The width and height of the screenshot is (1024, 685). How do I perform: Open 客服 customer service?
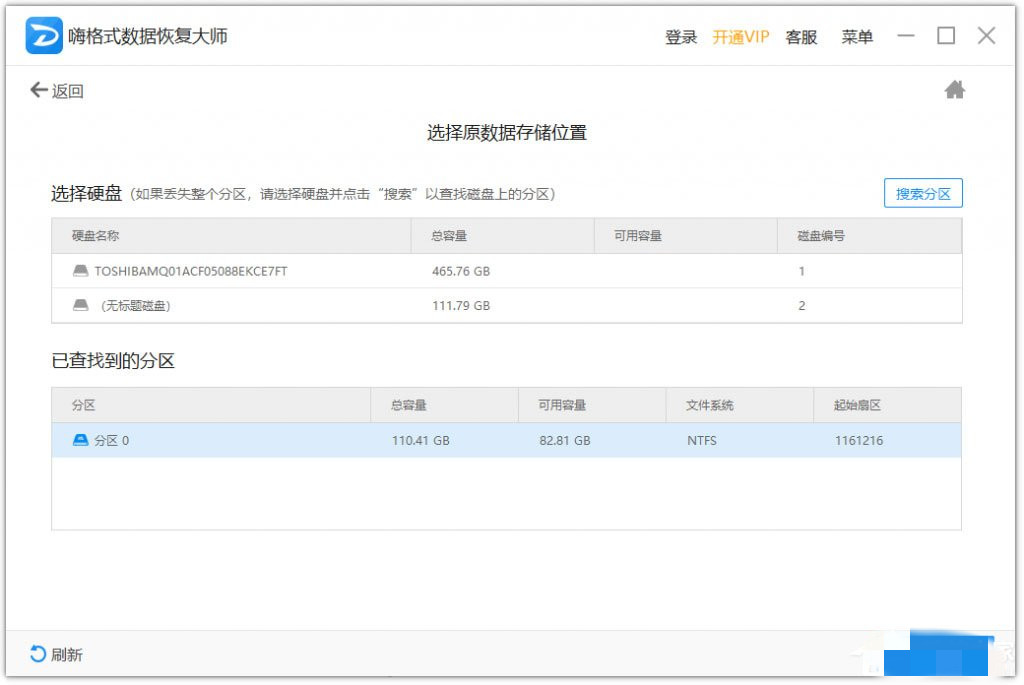coord(801,37)
